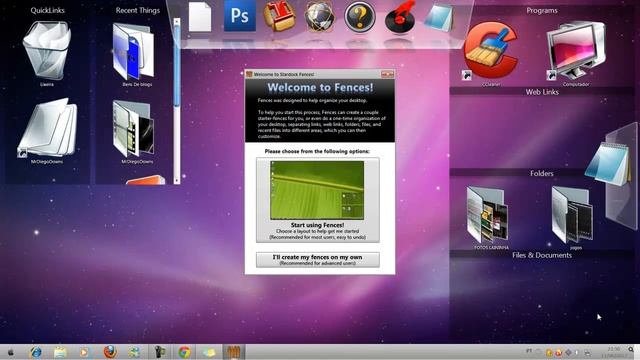Open the blue blogs folder in Recent Things
The image size is (640, 360).
click(x=134, y=52)
